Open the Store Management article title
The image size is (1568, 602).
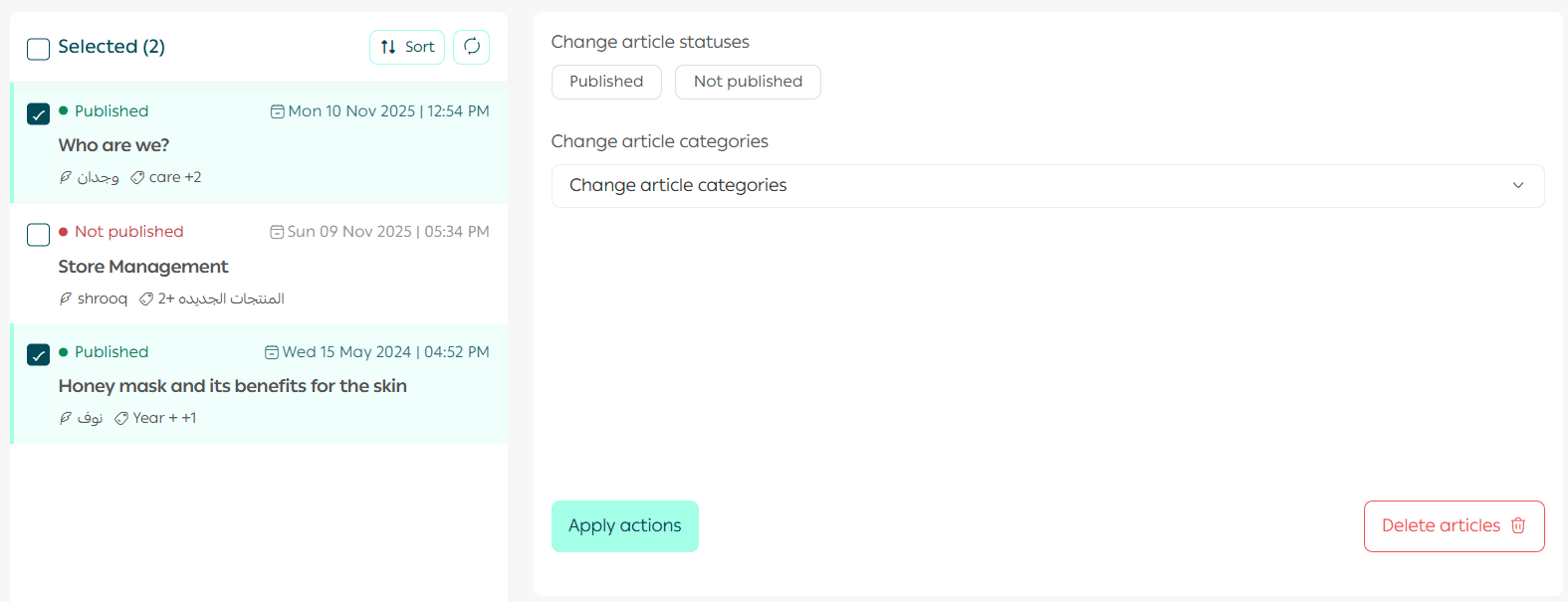click(143, 267)
